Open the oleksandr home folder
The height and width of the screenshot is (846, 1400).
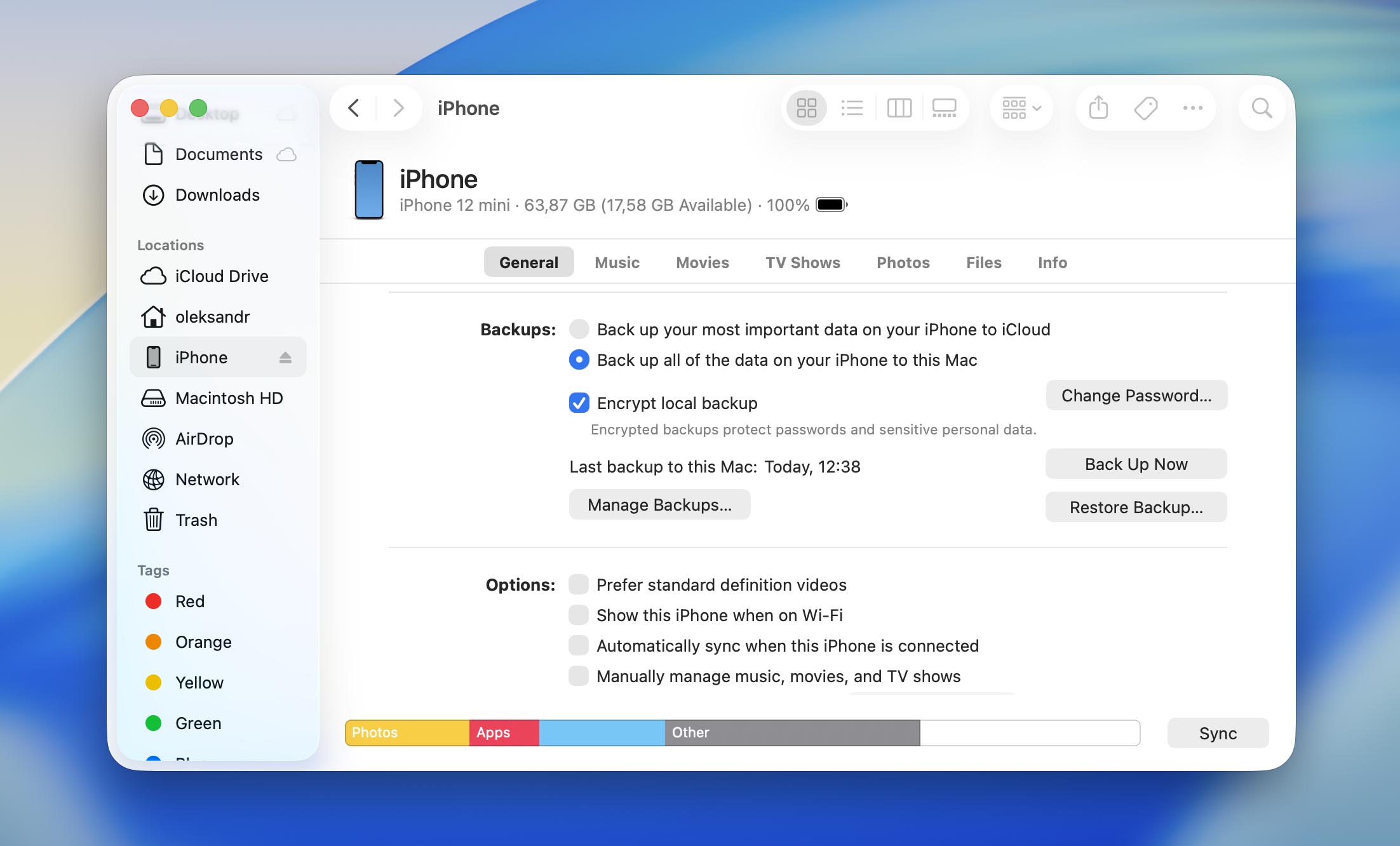click(219, 317)
